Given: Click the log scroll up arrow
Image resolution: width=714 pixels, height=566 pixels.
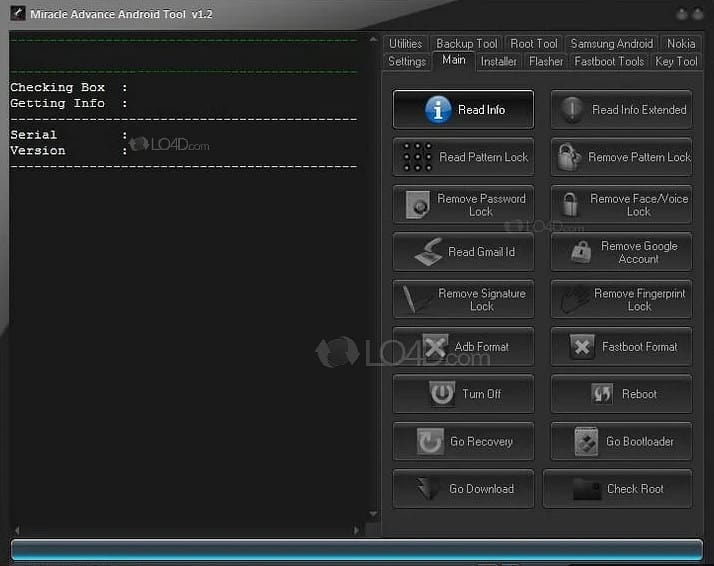Looking at the screenshot, I should [373, 40].
